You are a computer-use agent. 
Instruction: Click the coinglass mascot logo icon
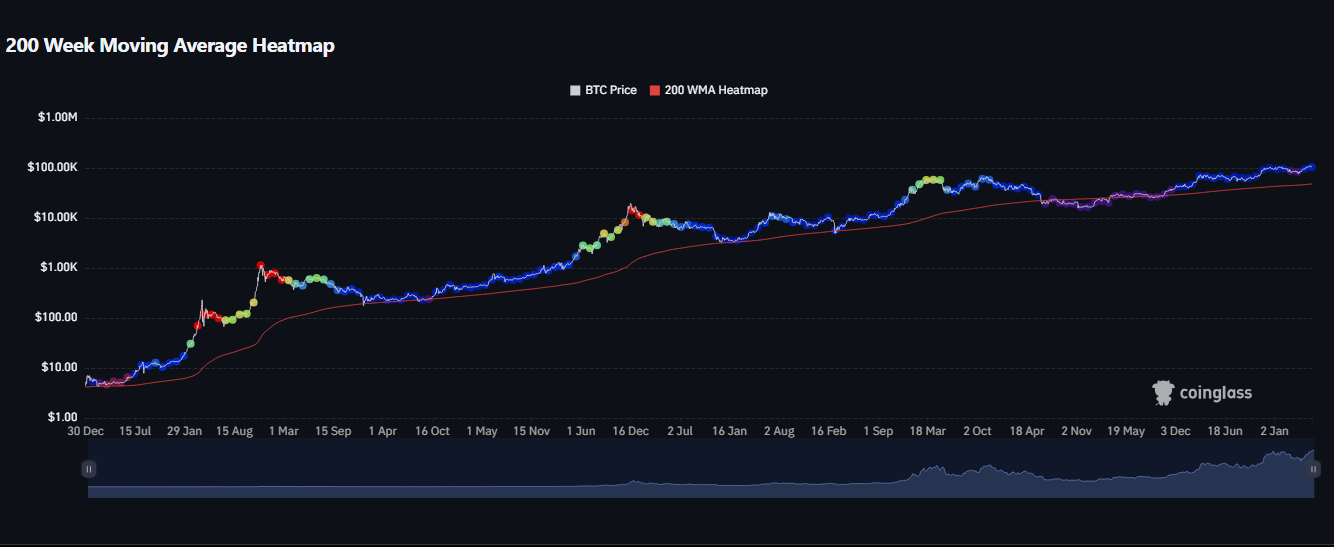pos(1163,393)
